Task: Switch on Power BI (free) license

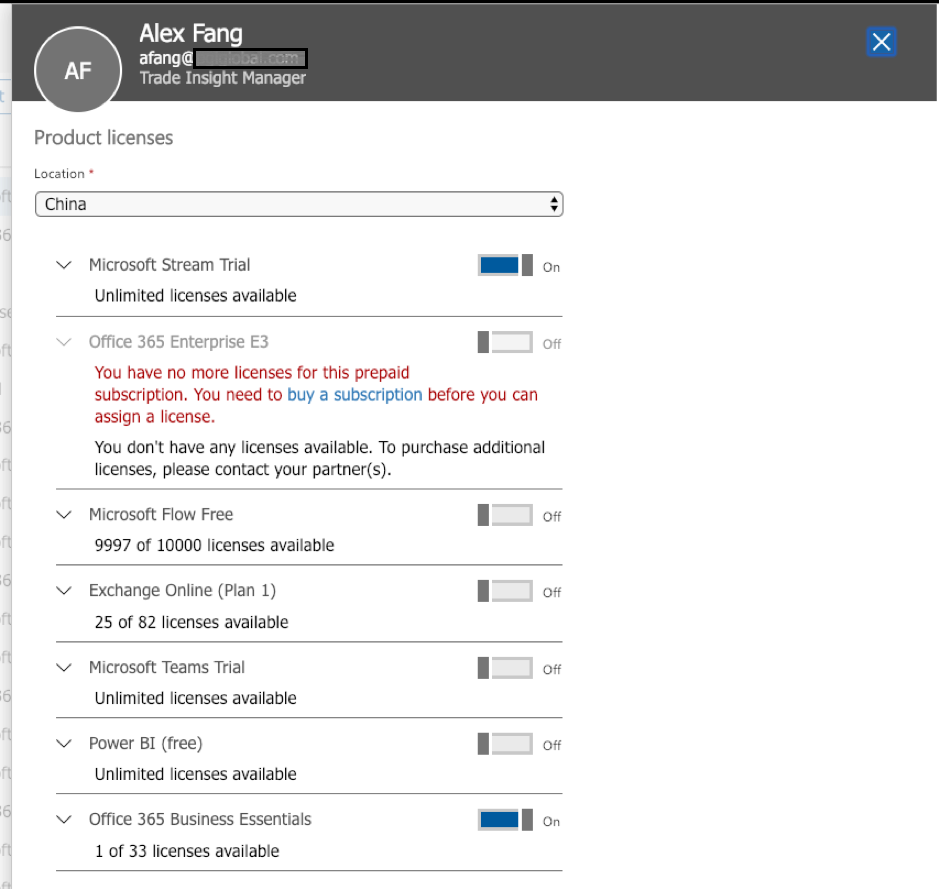Action: [505, 744]
